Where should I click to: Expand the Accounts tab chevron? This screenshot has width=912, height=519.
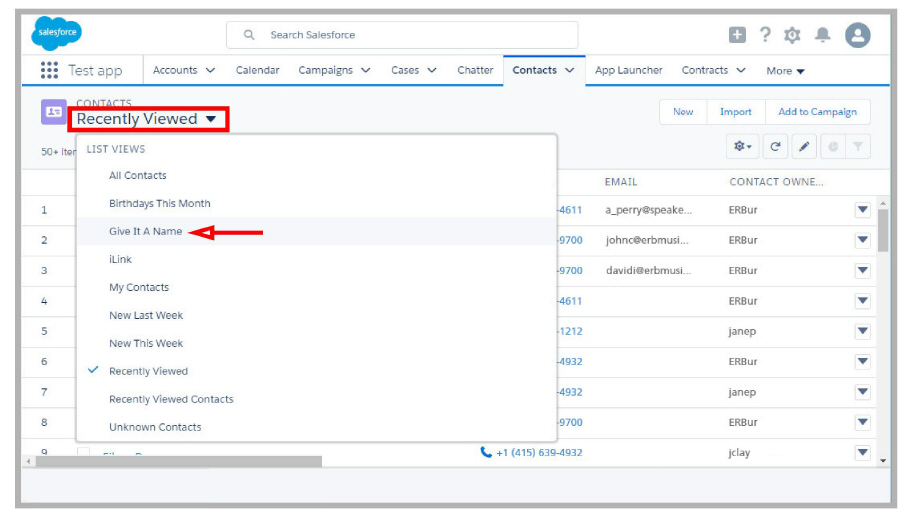coord(211,70)
